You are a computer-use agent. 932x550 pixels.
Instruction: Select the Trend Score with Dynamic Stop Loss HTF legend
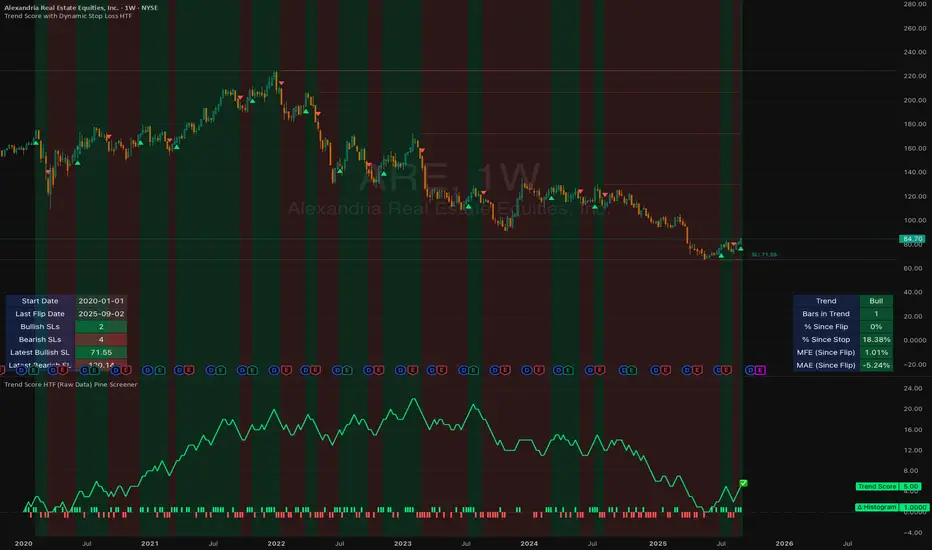click(68, 16)
